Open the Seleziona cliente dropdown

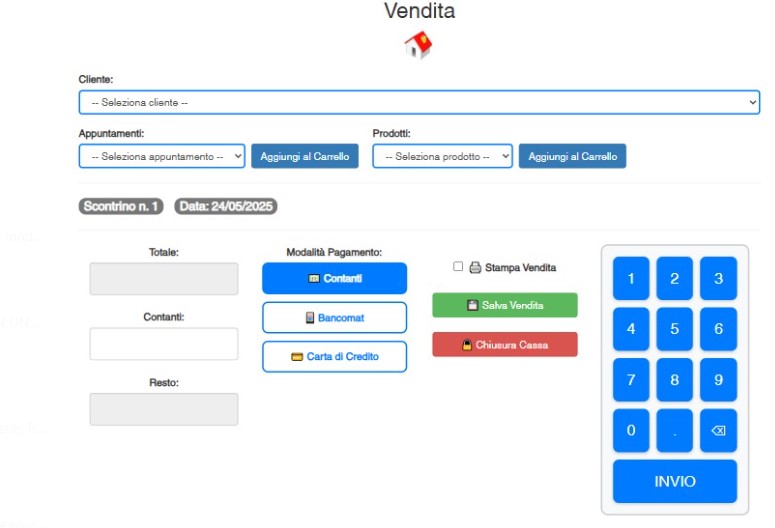click(419, 102)
